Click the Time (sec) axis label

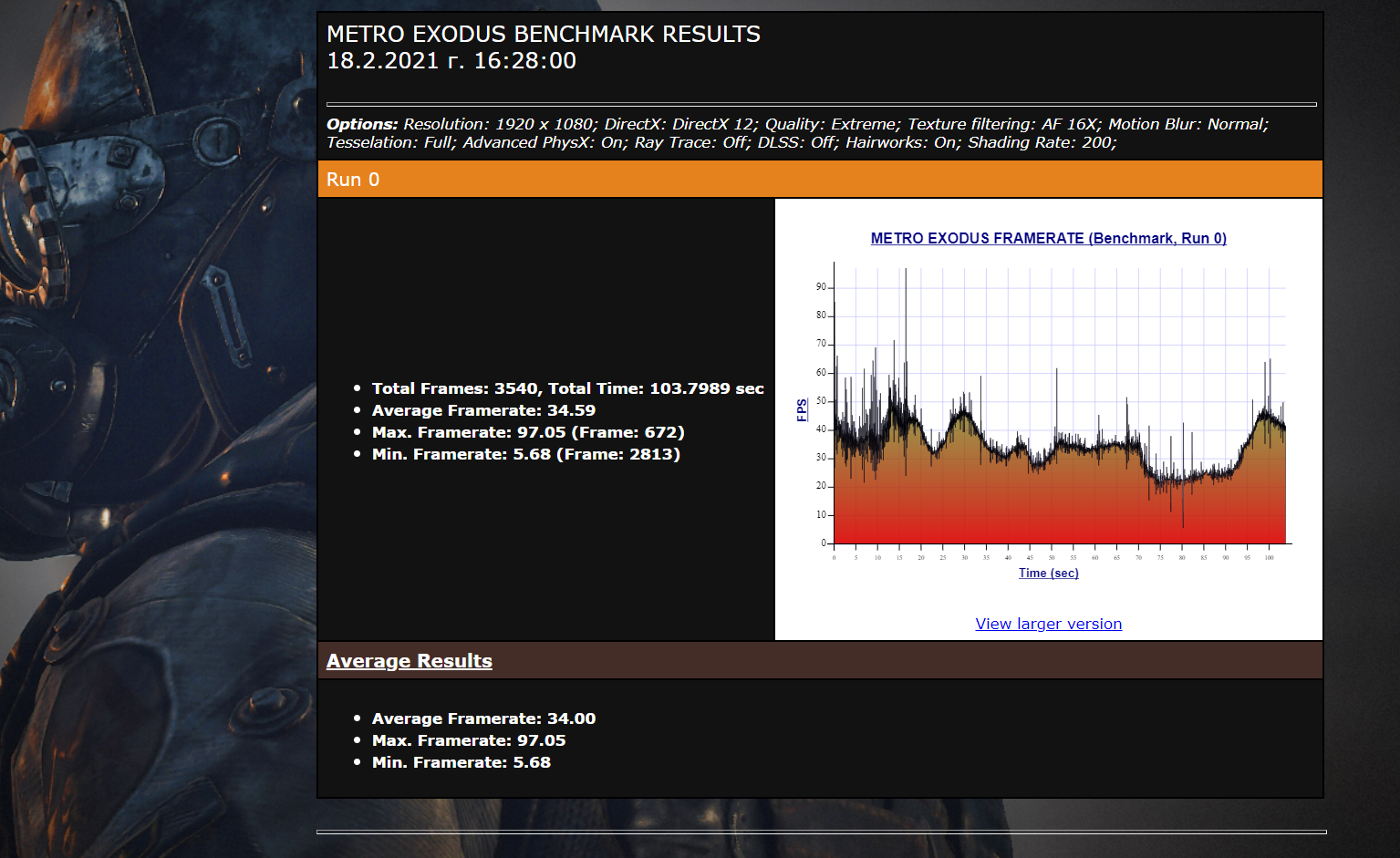(1049, 573)
